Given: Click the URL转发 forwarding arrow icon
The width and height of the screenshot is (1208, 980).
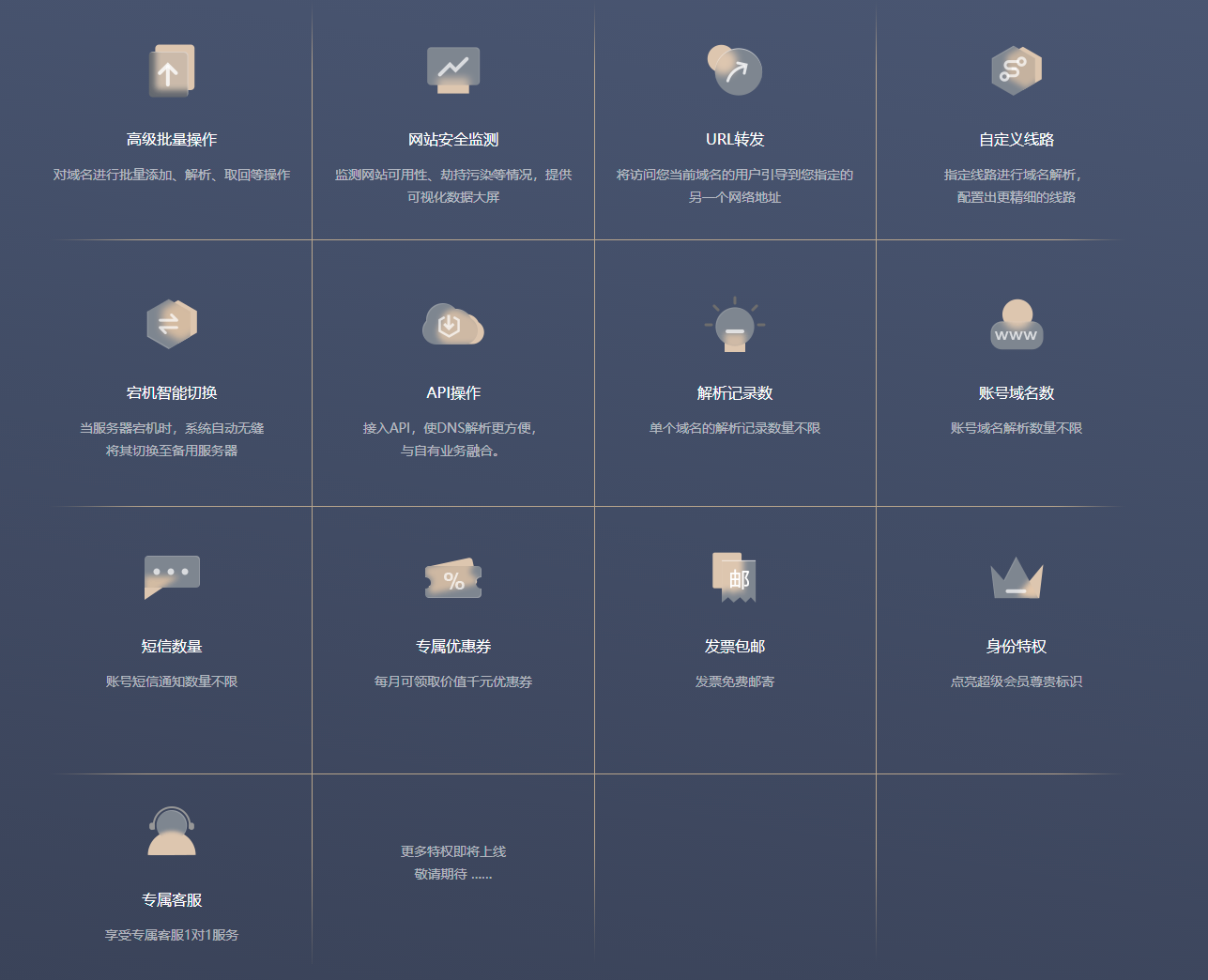Looking at the screenshot, I should pyautogui.click(x=735, y=70).
